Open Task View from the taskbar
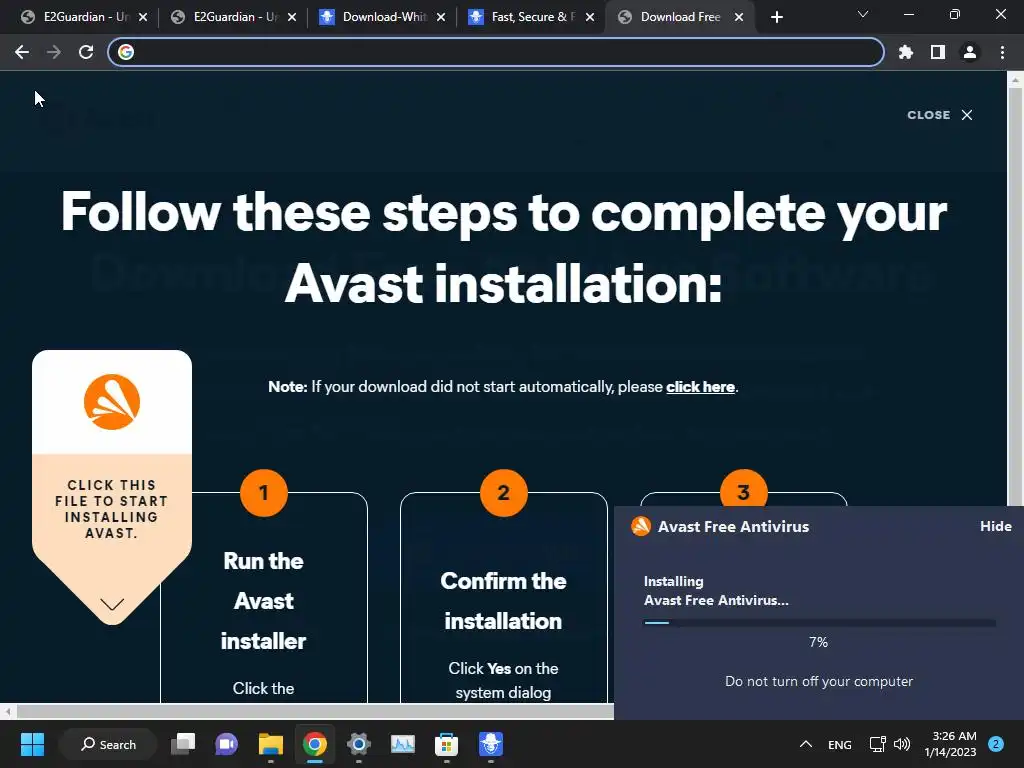This screenshot has height=768, width=1024. pyautogui.click(x=183, y=744)
